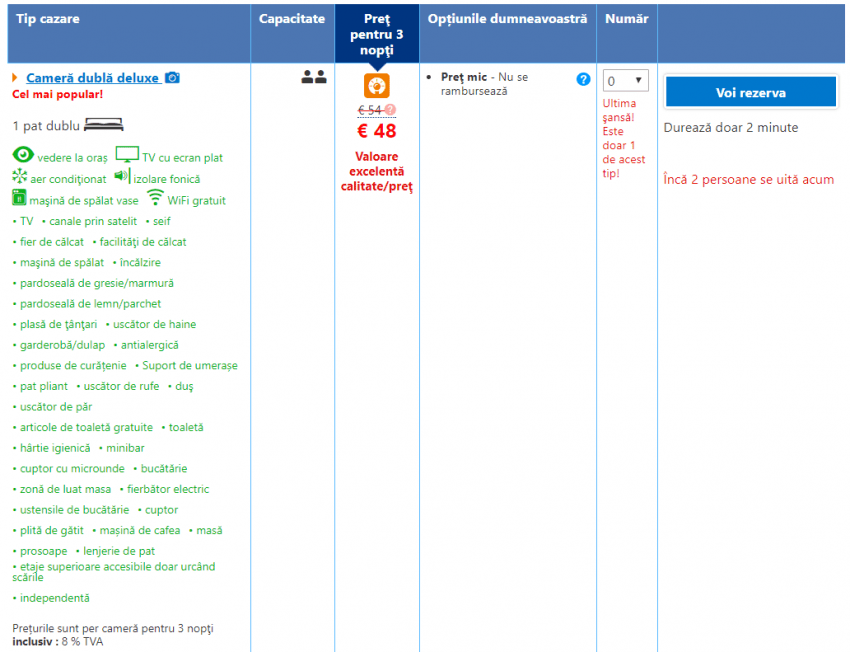Click the flat-screen TV icon
Image resolution: width=850 pixels, height=652 pixels.
[127, 155]
